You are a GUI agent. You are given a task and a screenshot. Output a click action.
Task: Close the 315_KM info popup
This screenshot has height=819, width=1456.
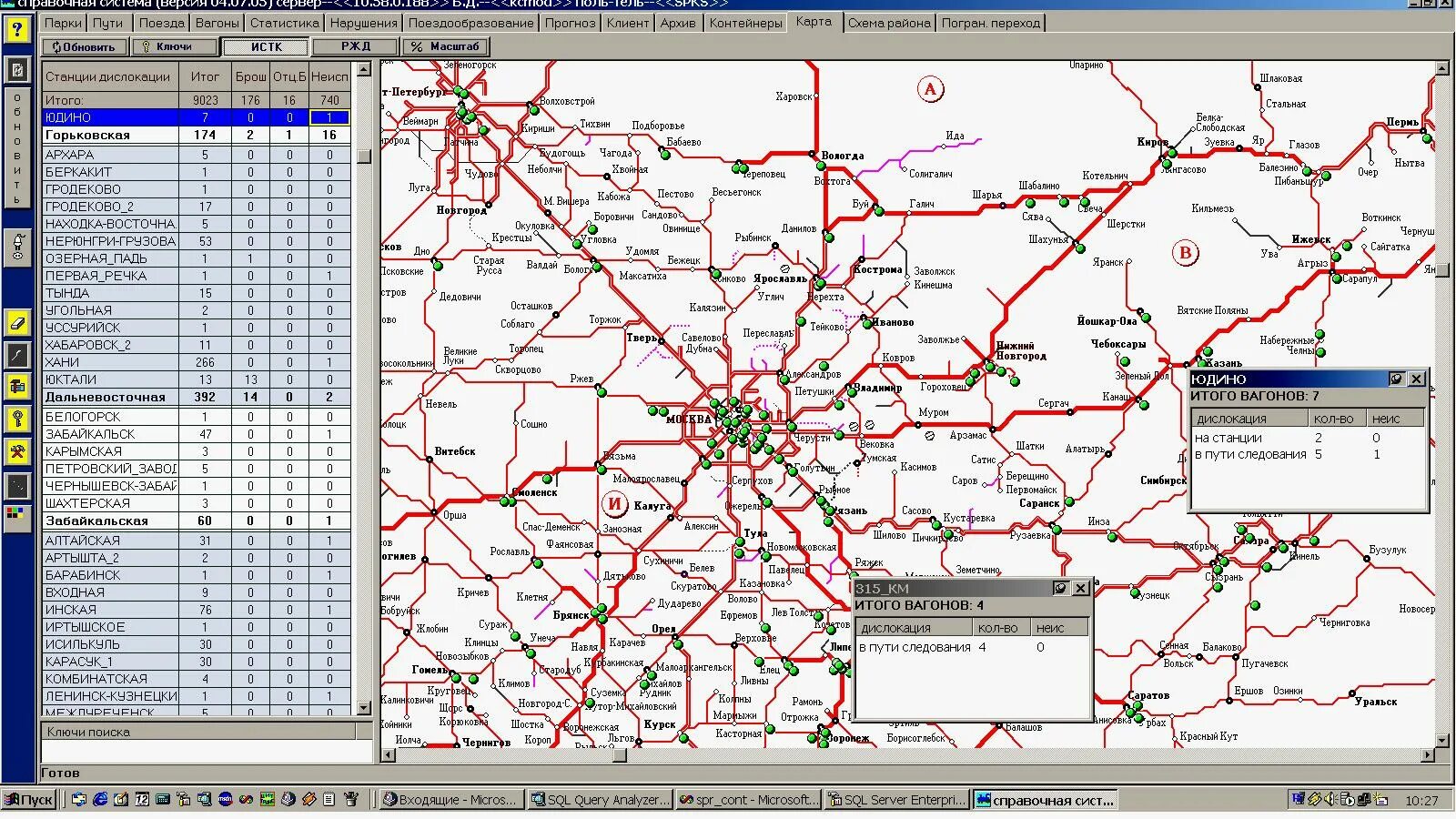pos(1080,588)
